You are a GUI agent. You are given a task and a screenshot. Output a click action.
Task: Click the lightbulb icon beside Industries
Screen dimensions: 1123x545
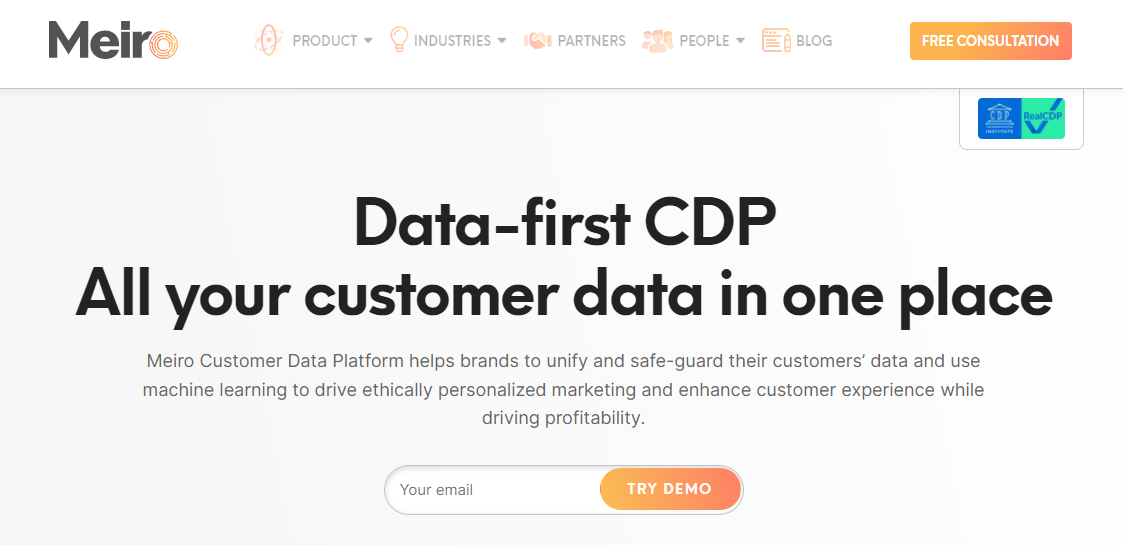[398, 39]
